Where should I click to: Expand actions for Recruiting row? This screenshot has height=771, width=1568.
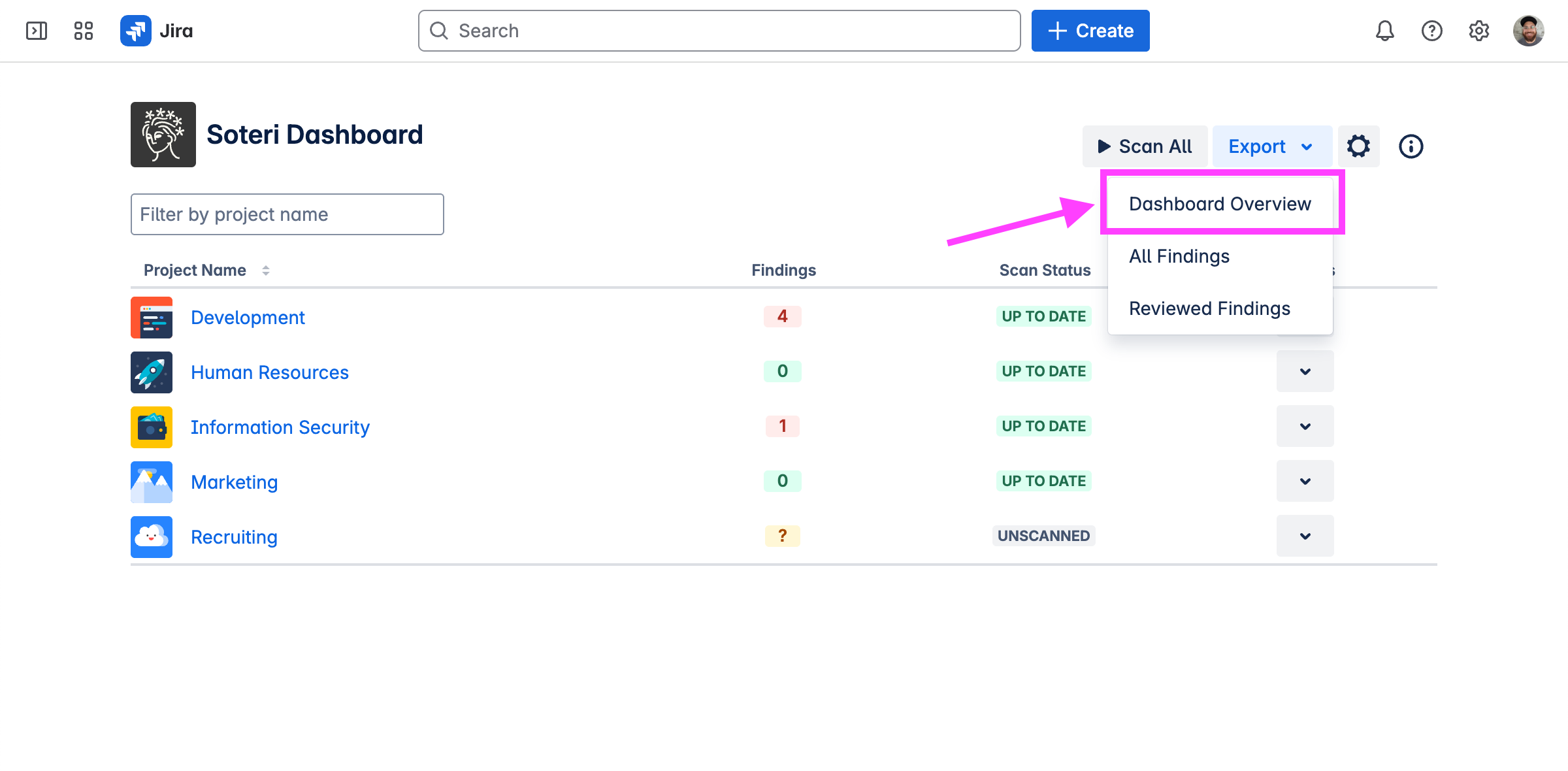(1305, 536)
